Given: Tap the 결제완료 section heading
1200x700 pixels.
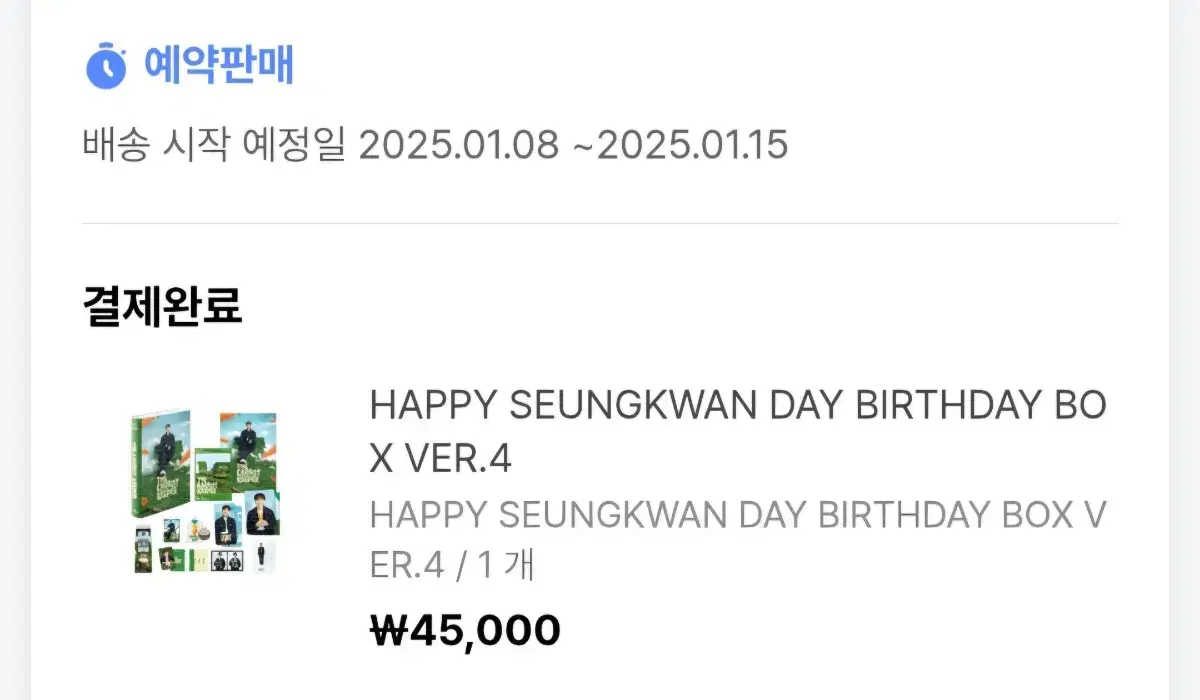Looking at the screenshot, I should click(x=162, y=307).
